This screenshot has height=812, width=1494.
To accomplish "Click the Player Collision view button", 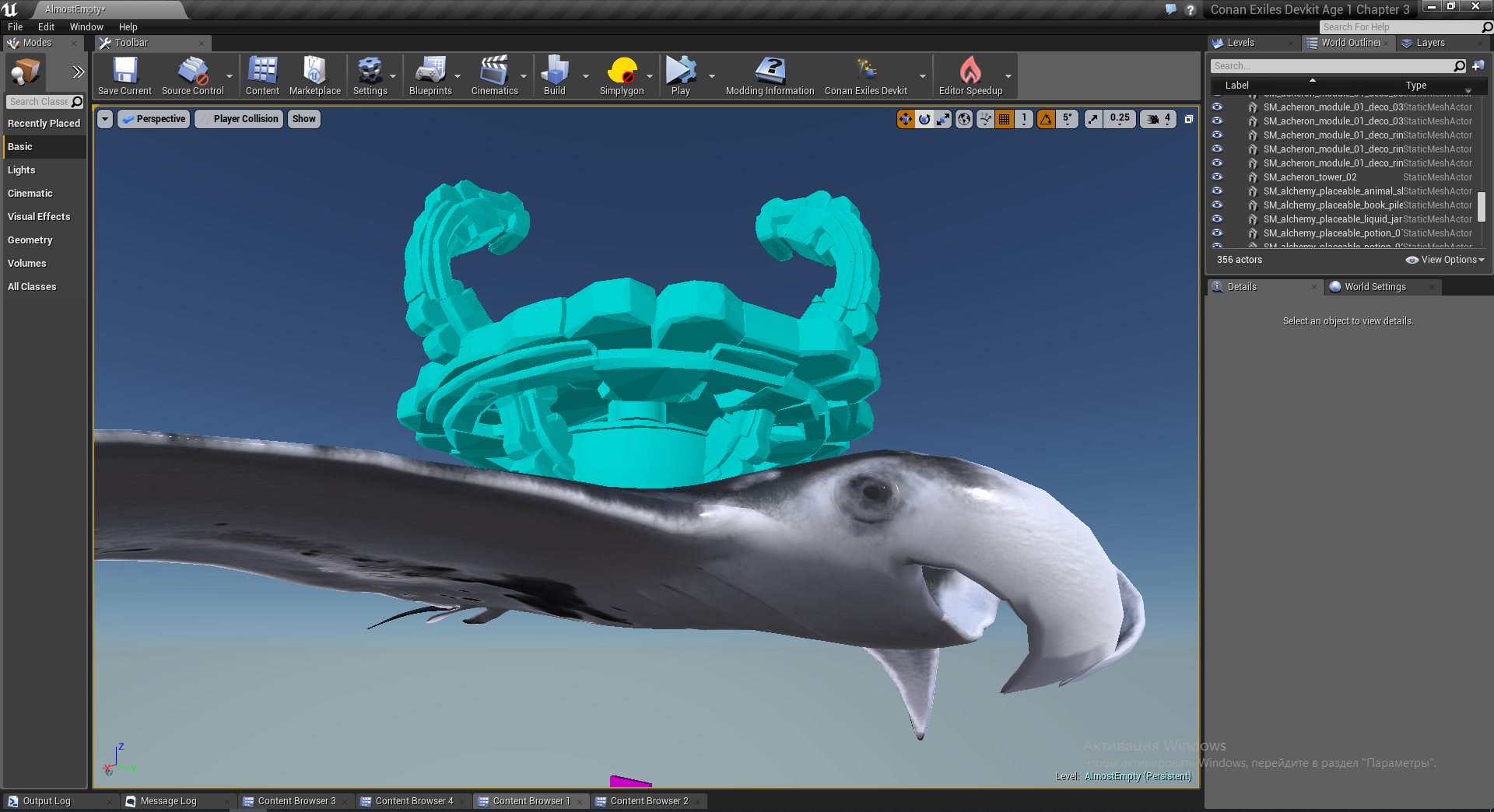I will point(239,119).
